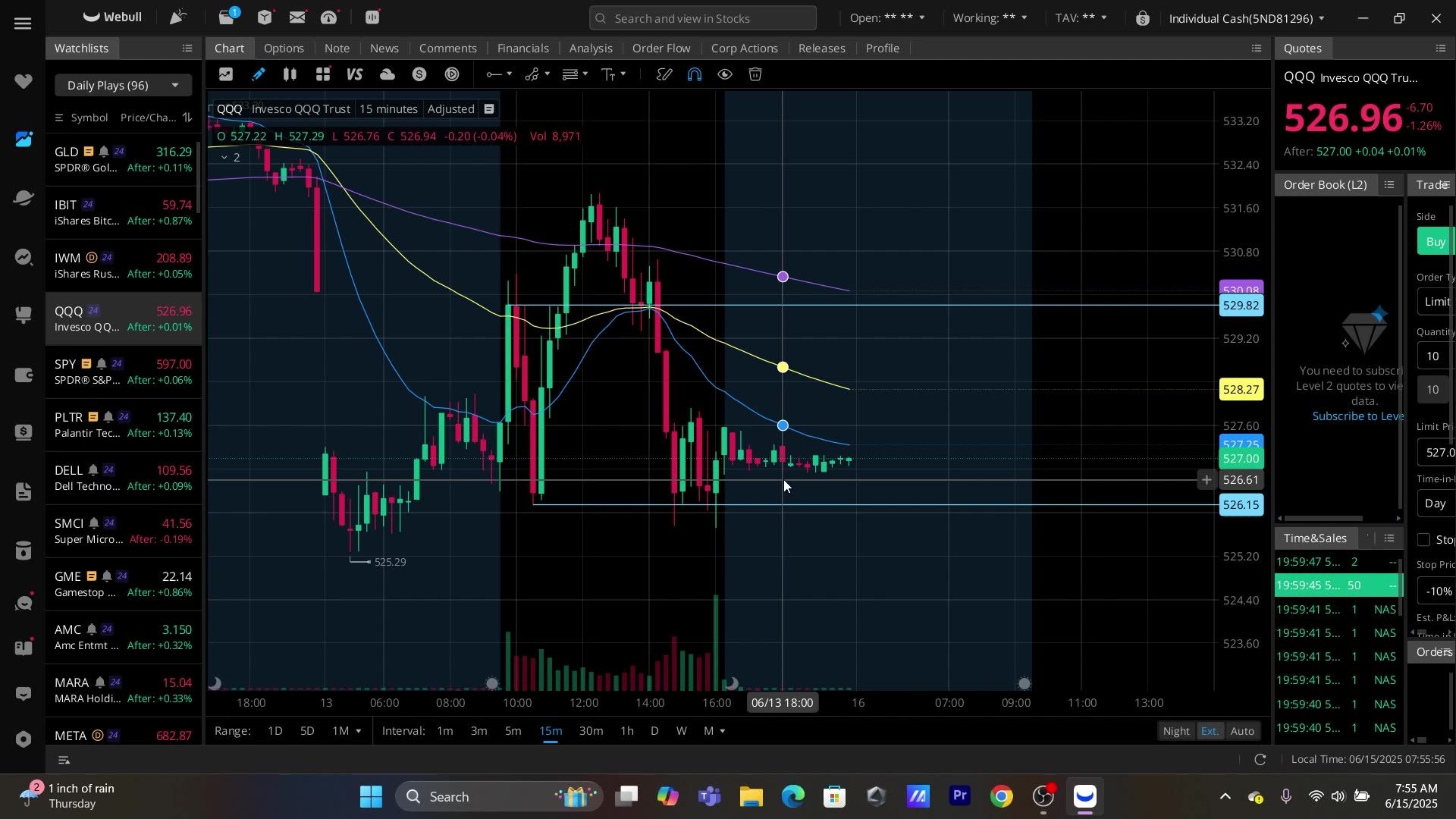Delete all drawings with the trash icon

pyautogui.click(x=755, y=74)
